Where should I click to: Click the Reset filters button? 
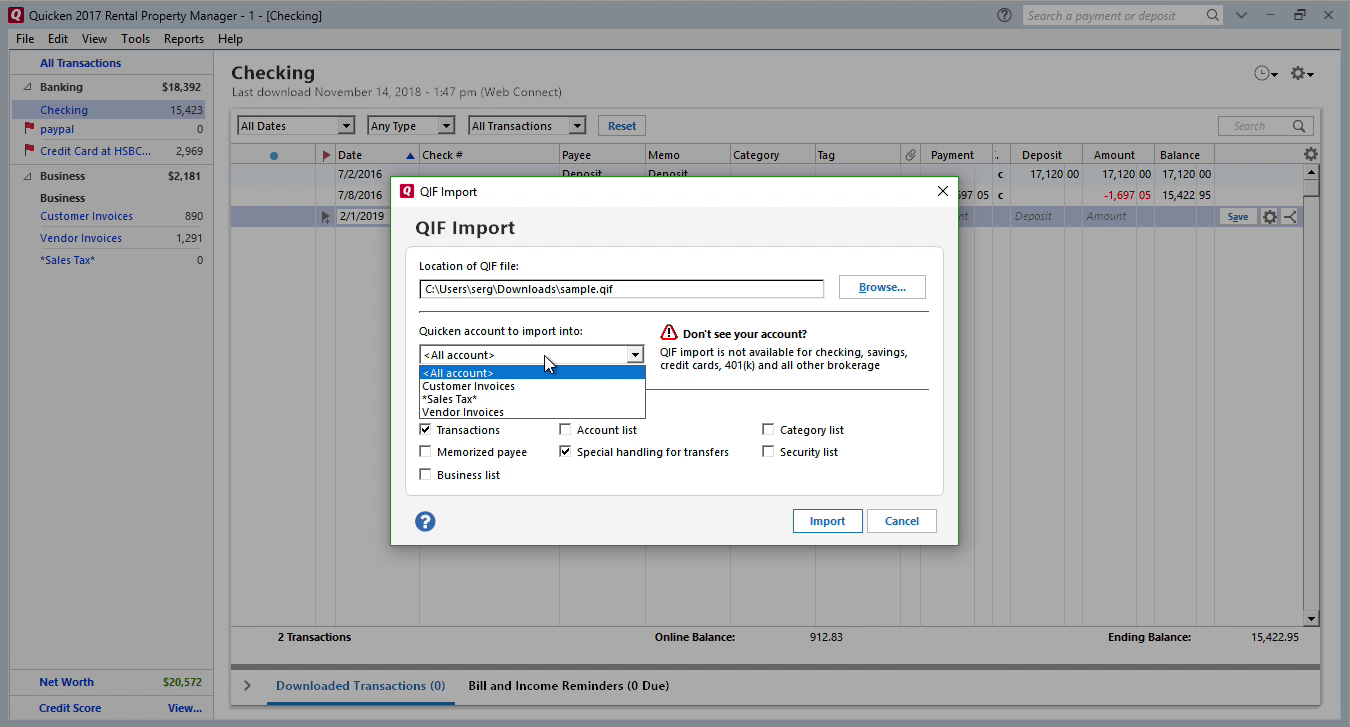tap(622, 126)
